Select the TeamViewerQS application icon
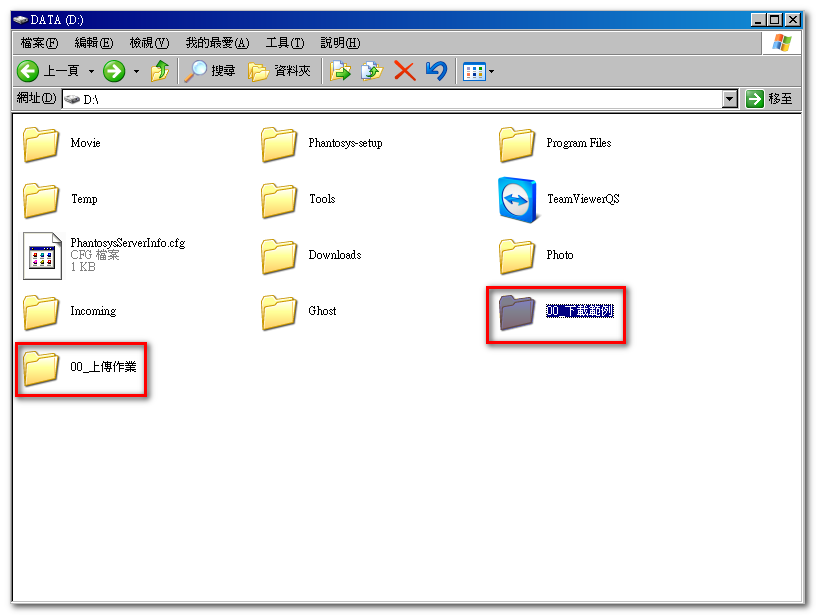 click(517, 199)
